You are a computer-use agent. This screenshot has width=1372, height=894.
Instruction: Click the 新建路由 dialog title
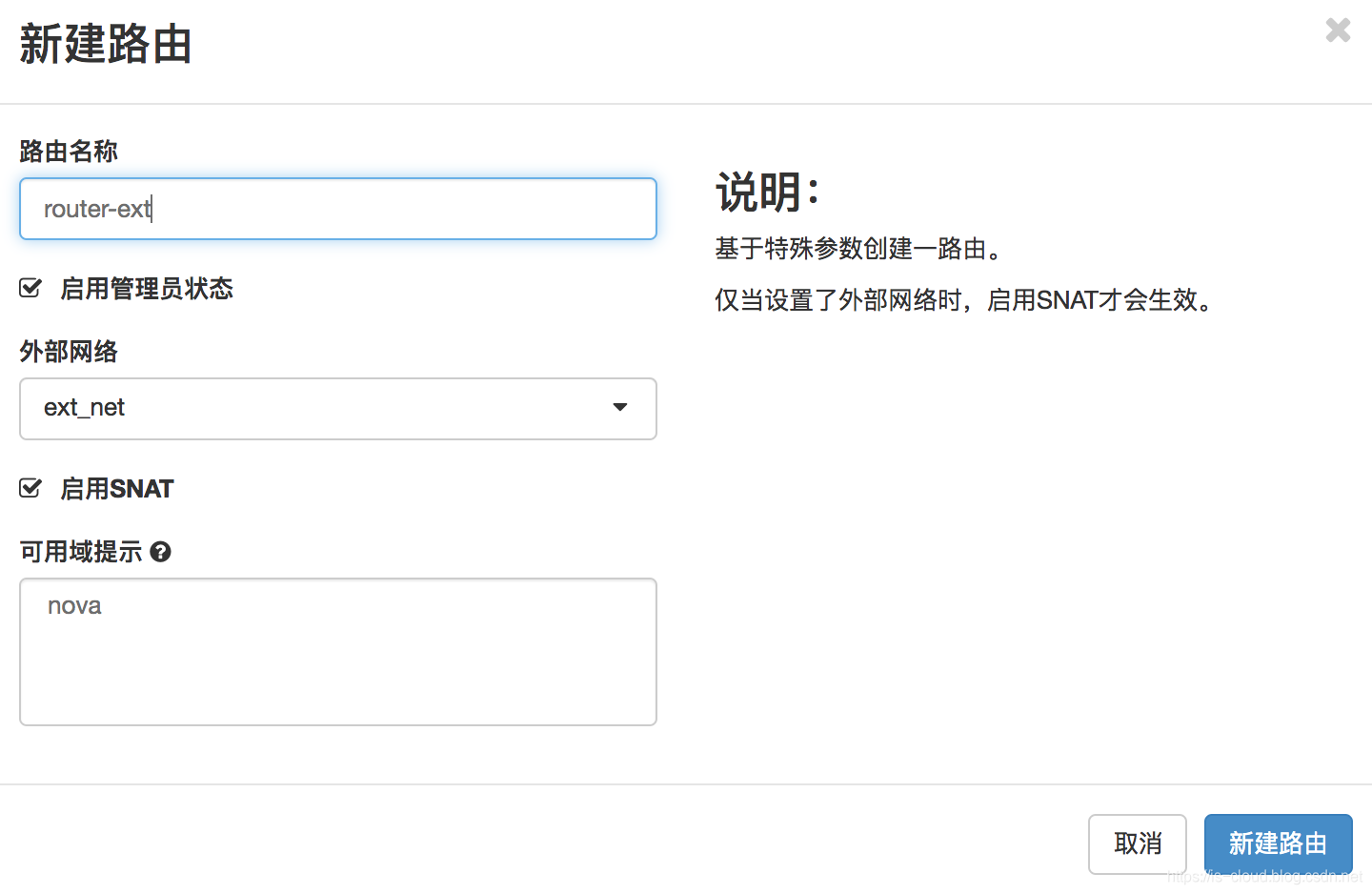[x=106, y=45]
